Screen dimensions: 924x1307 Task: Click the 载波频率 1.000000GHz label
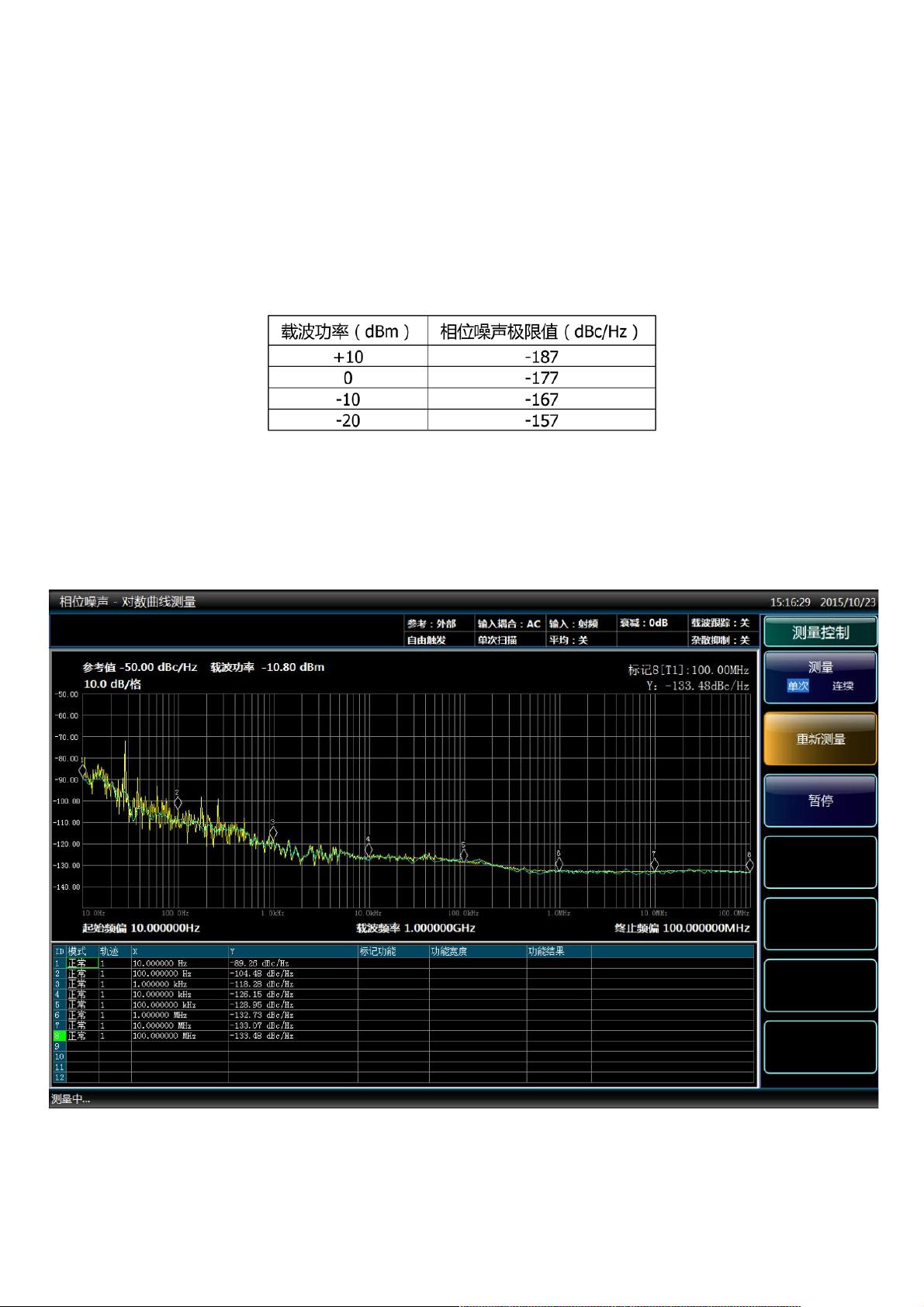point(416,928)
